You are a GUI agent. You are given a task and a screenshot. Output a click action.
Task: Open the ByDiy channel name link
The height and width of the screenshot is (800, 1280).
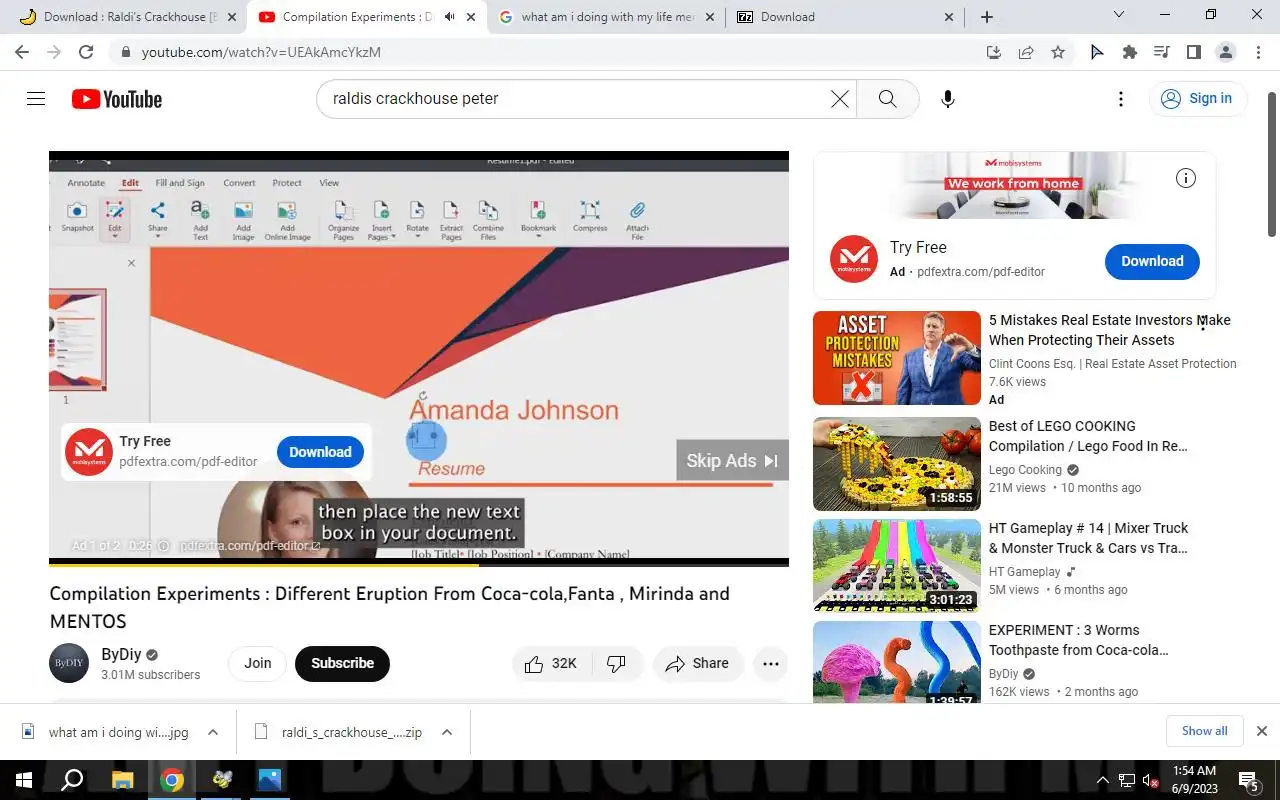tap(121, 655)
